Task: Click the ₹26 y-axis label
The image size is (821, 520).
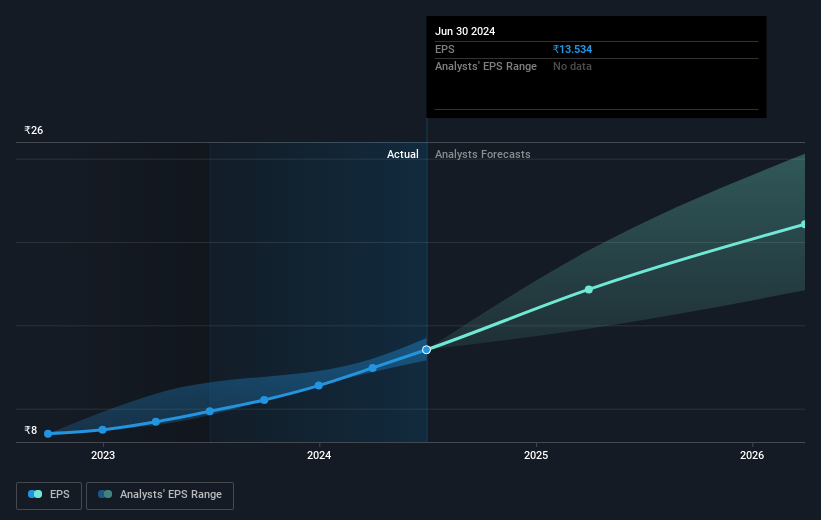Action: click(34, 130)
